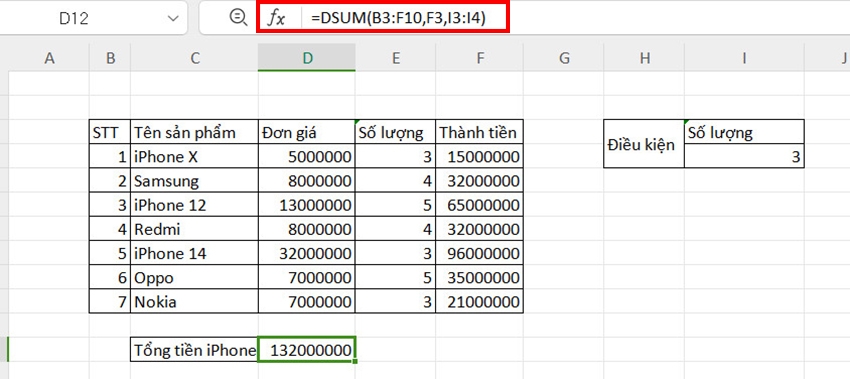Click the STT cell numbered 7
The height and width of the screenshot is (379, 850).
pos(110,301)
